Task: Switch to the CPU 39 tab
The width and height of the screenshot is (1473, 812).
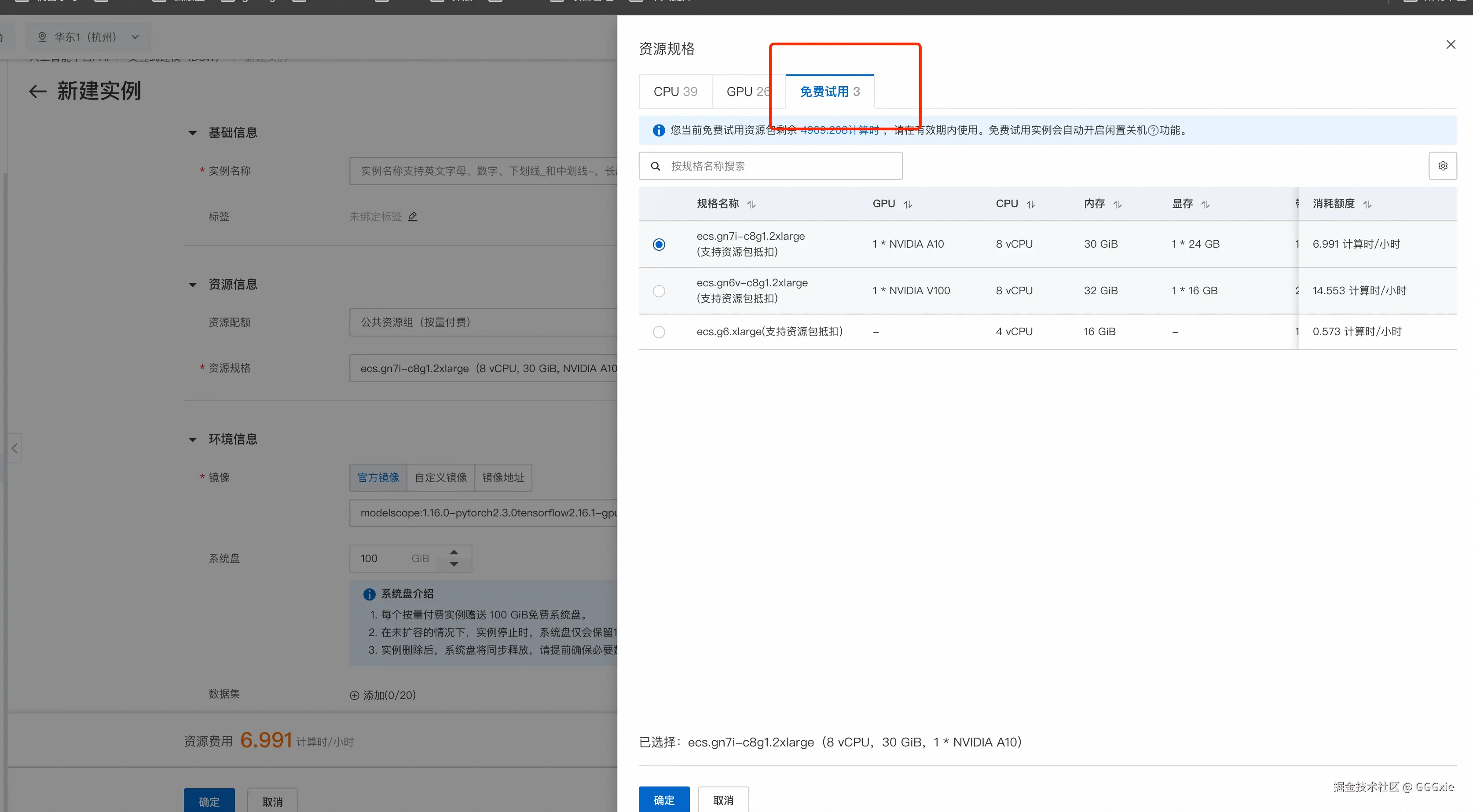Action: coord(675,91)
